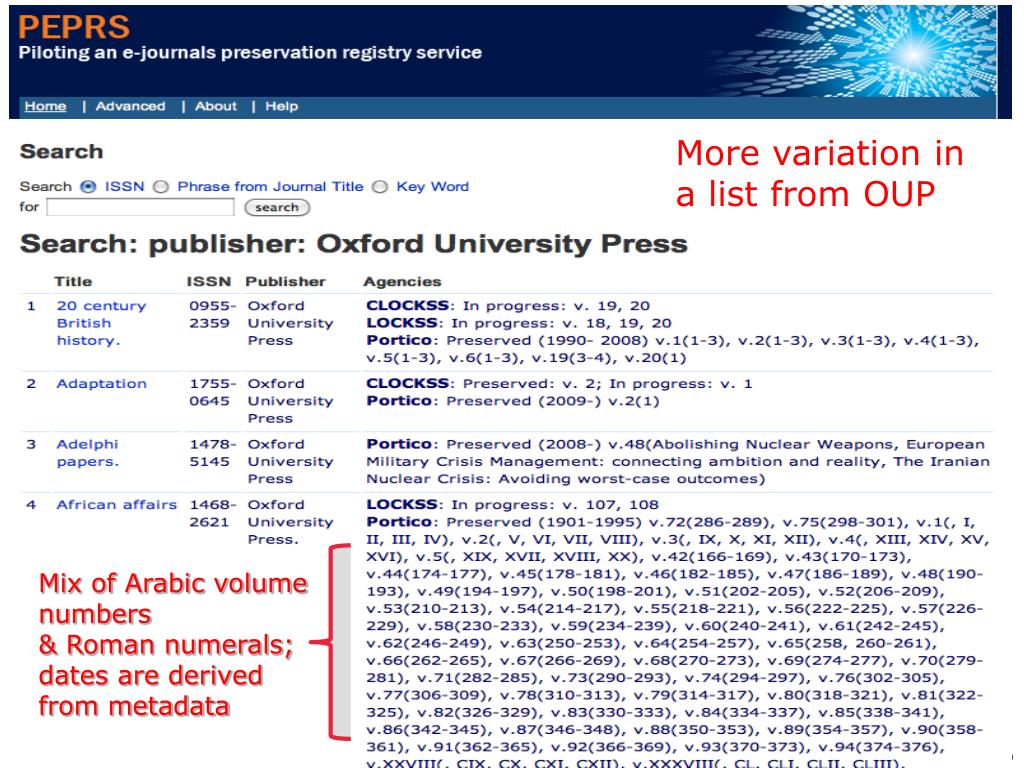Click the search text input field

140,208
